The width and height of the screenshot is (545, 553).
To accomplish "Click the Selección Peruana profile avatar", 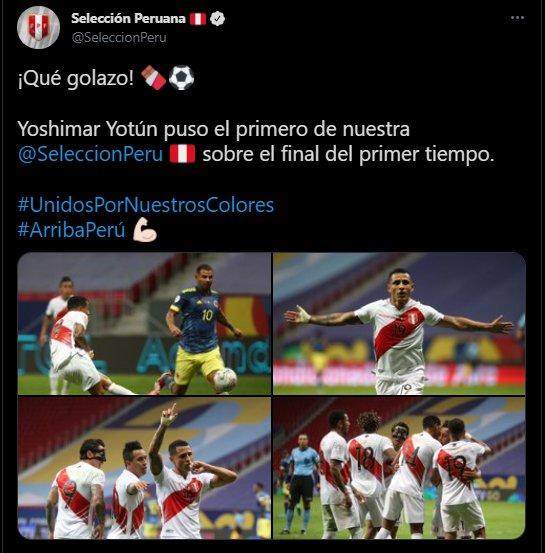I will [38, 28].
